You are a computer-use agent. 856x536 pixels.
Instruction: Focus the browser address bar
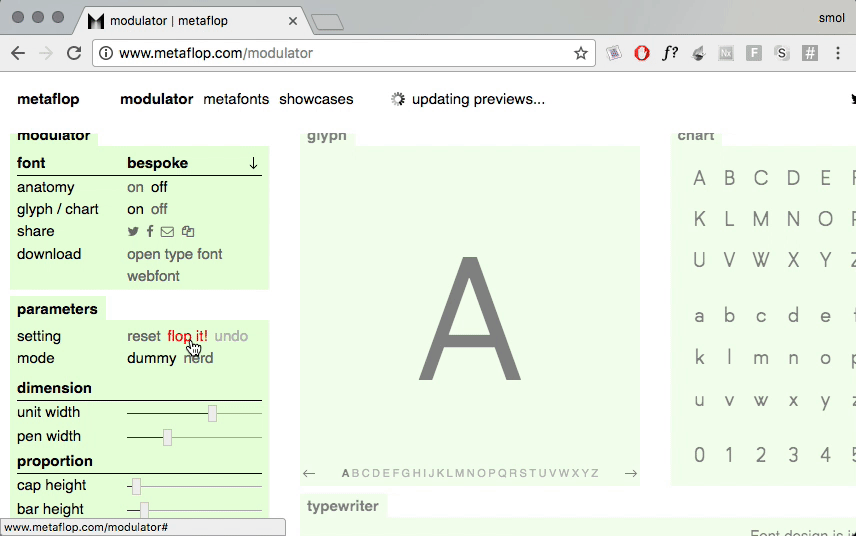tap(344, 53)
